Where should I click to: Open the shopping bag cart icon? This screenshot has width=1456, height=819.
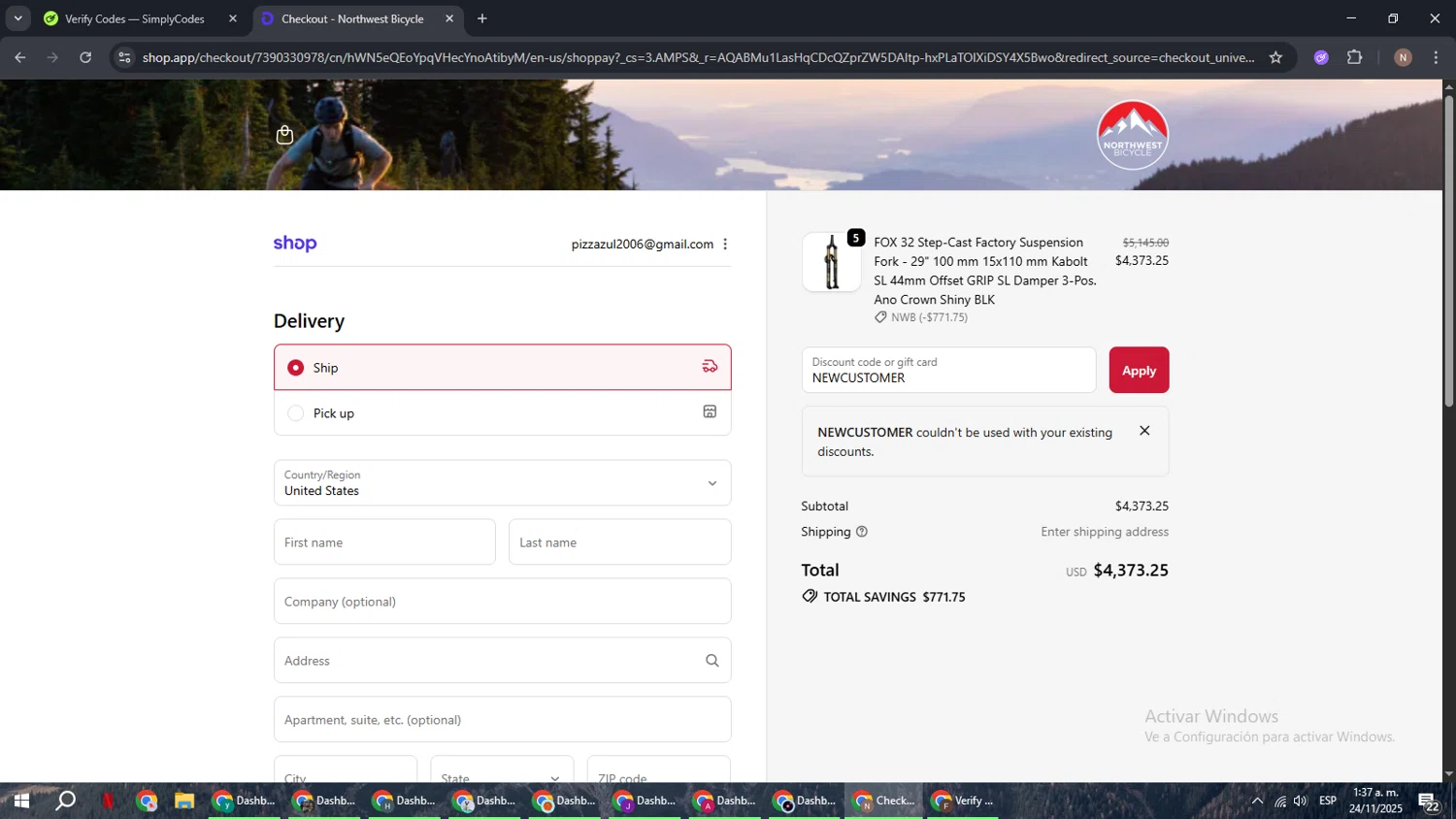tap(284, 135)
